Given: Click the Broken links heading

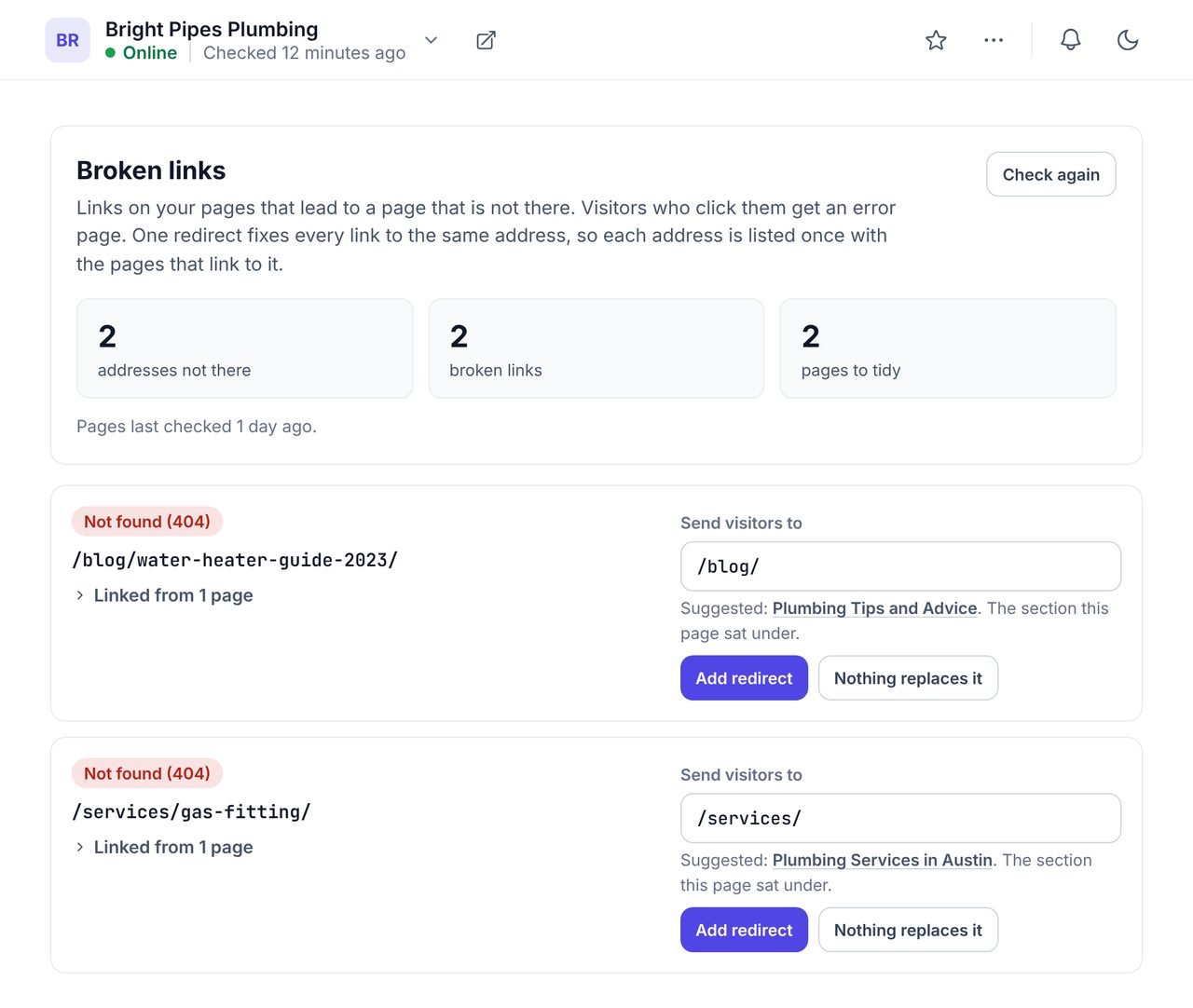Looking at the screenshot, I should (151, 170).
